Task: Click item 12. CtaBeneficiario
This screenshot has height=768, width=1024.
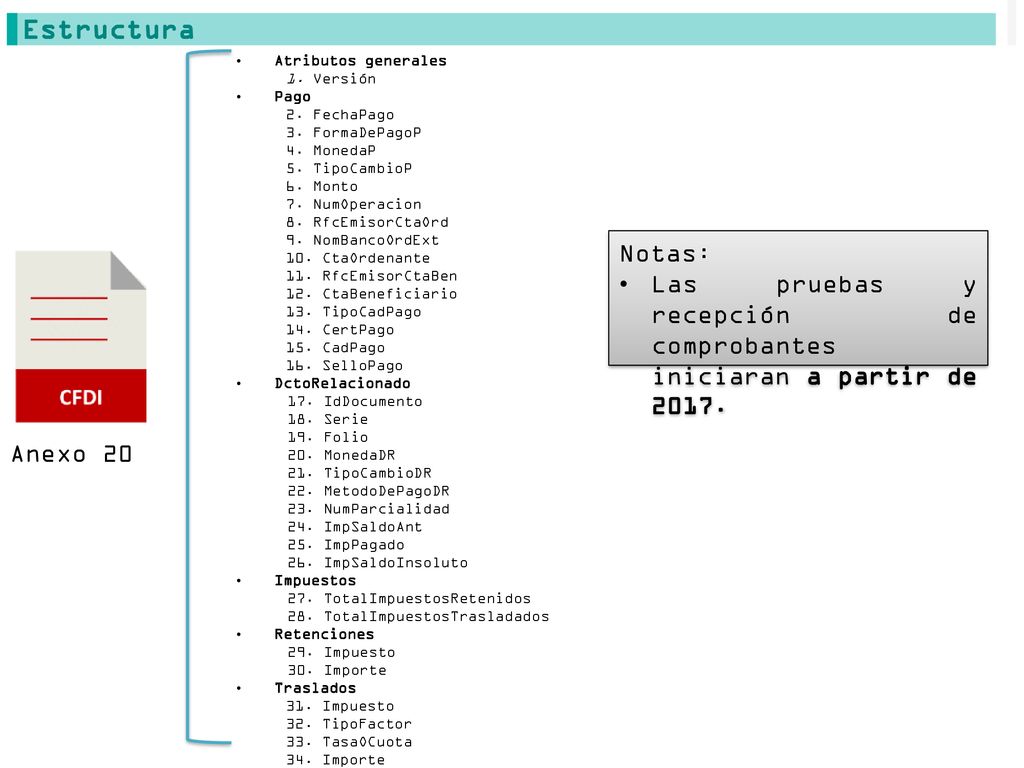Action: 372,294
